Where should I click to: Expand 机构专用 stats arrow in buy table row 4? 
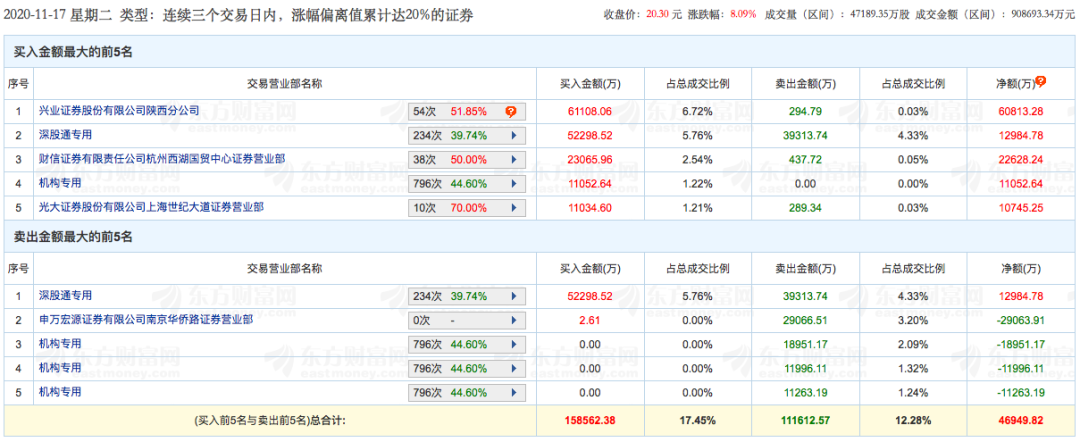coord(514,183)
